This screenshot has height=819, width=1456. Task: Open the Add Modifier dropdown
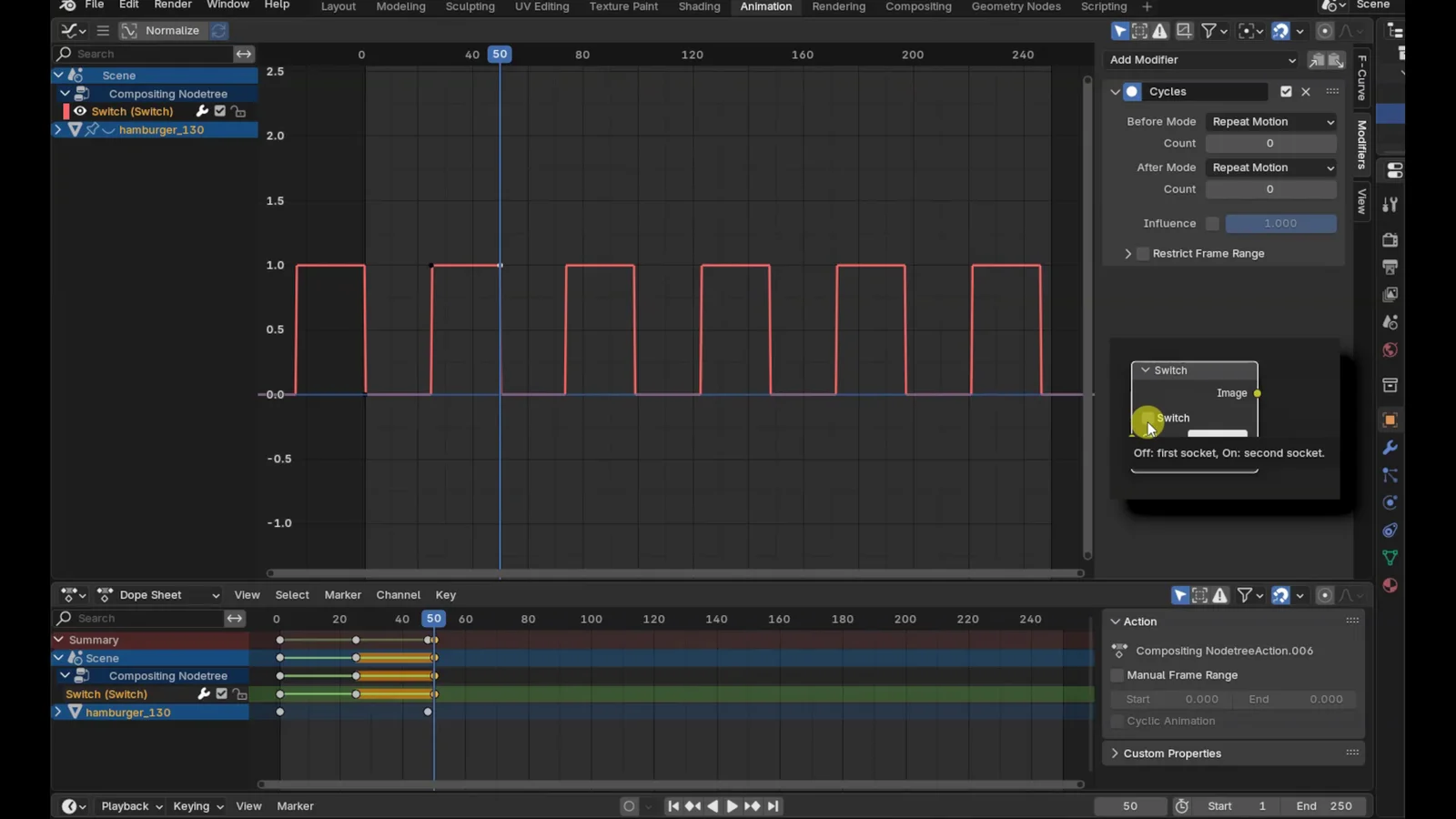pos(1202,60)
